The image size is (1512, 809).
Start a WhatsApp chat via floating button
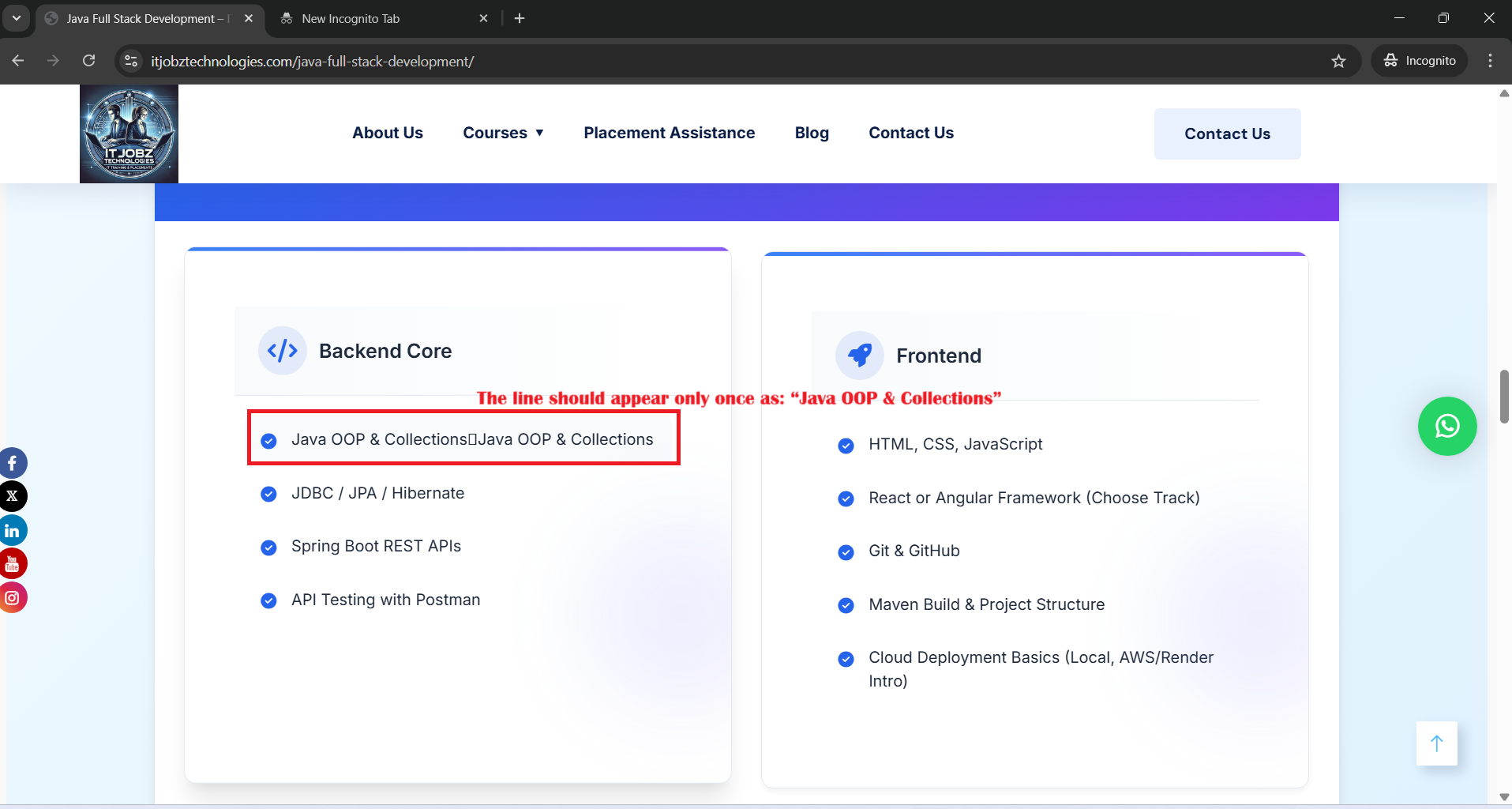coord(1447,426)
